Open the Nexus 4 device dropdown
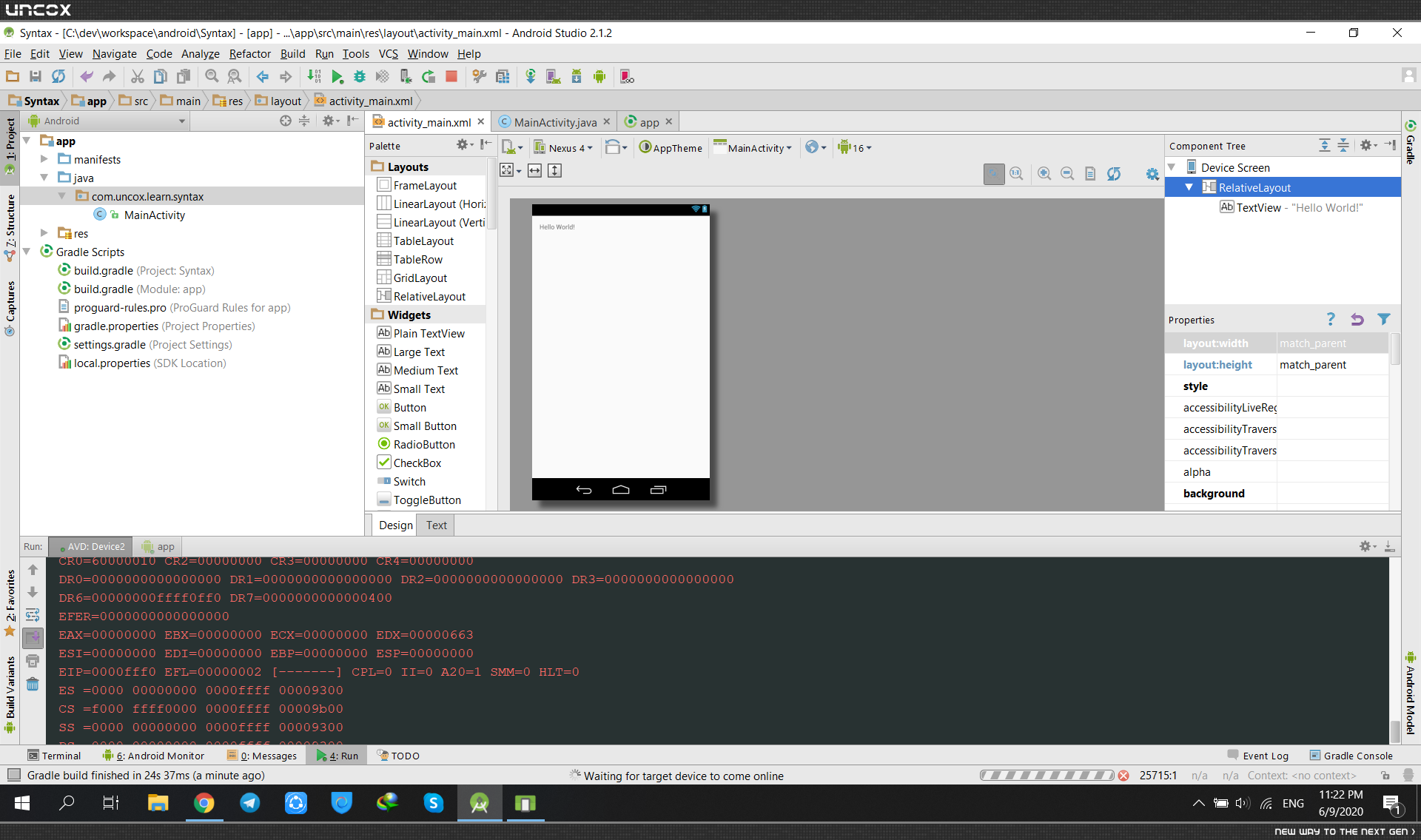1421x840 pixels. point(563,148)
